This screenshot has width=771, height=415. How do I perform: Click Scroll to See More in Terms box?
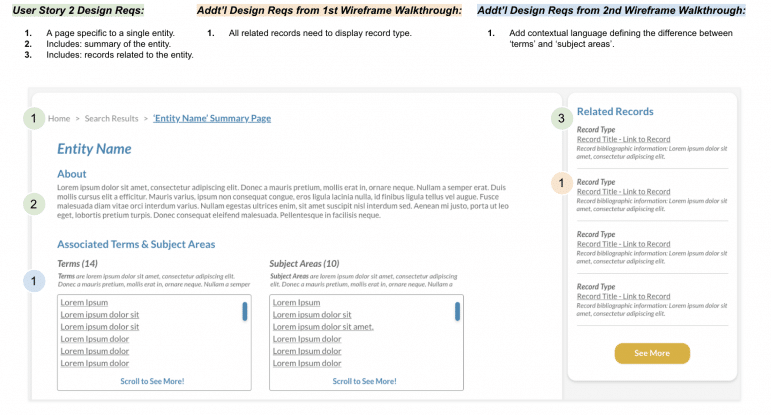[152, 381]
